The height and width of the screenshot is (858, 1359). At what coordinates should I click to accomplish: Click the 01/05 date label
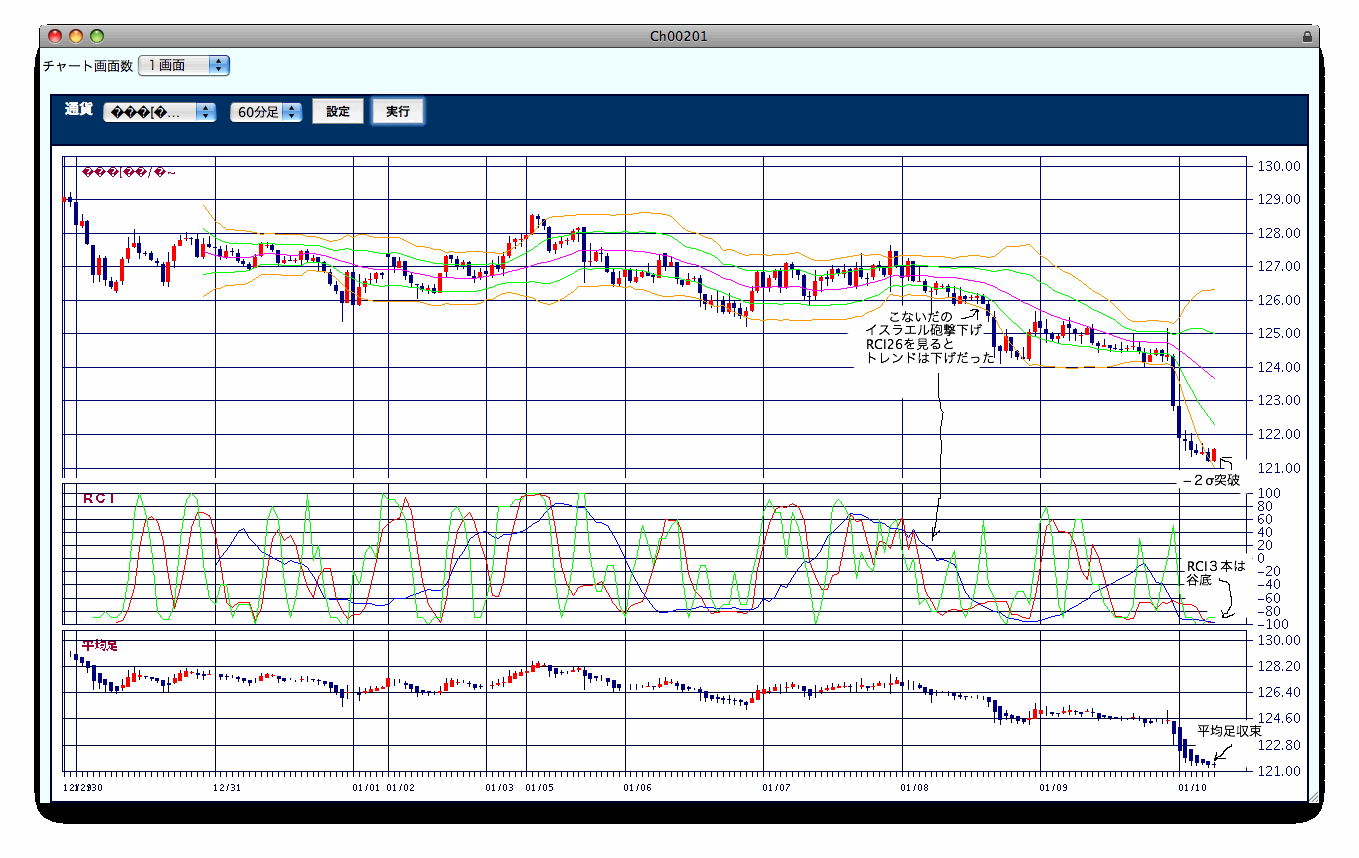540,788
